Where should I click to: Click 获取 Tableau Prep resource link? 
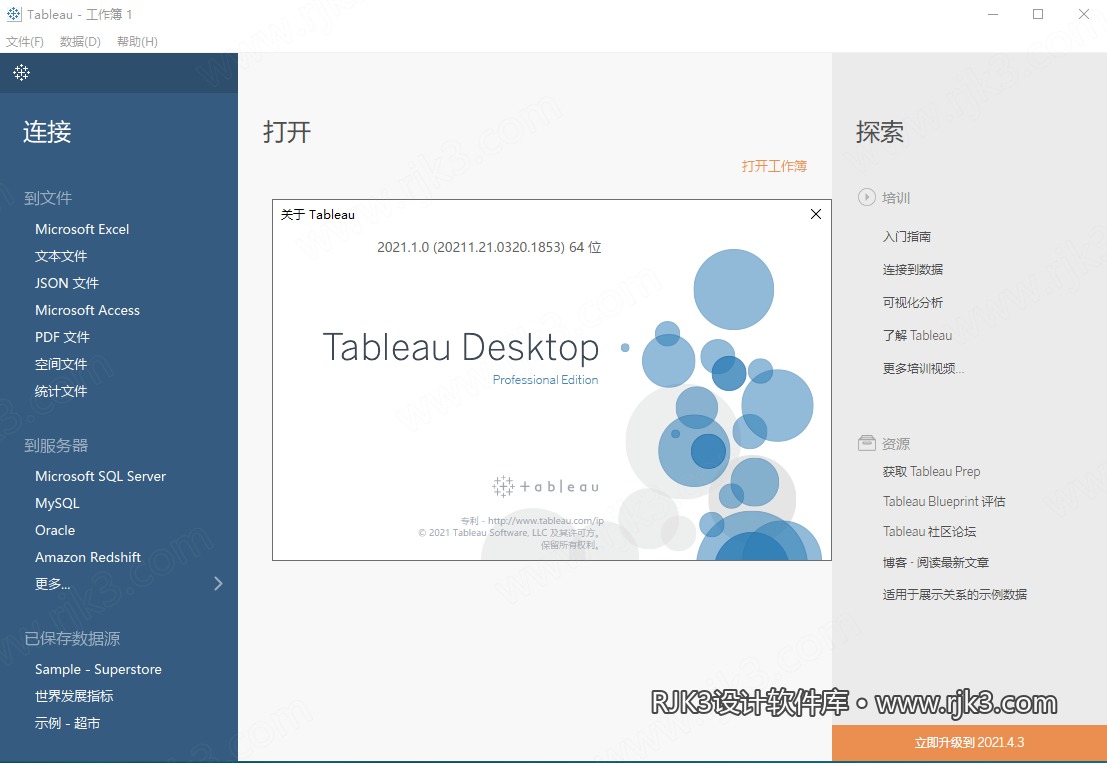click(x=931, y=471)
